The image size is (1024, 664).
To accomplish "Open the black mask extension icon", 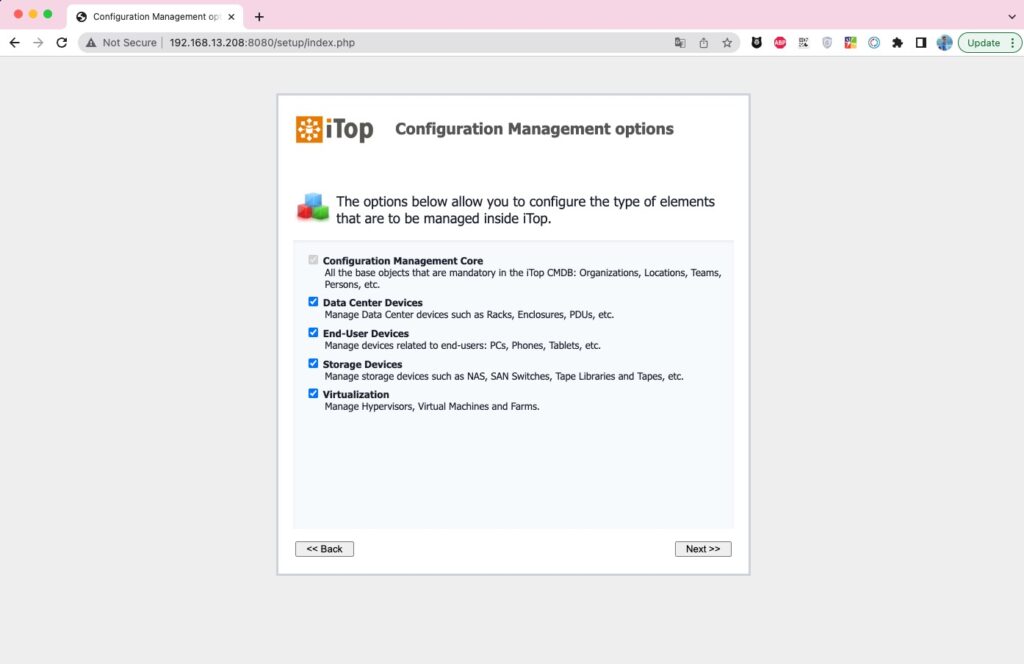I will point(756,43).
